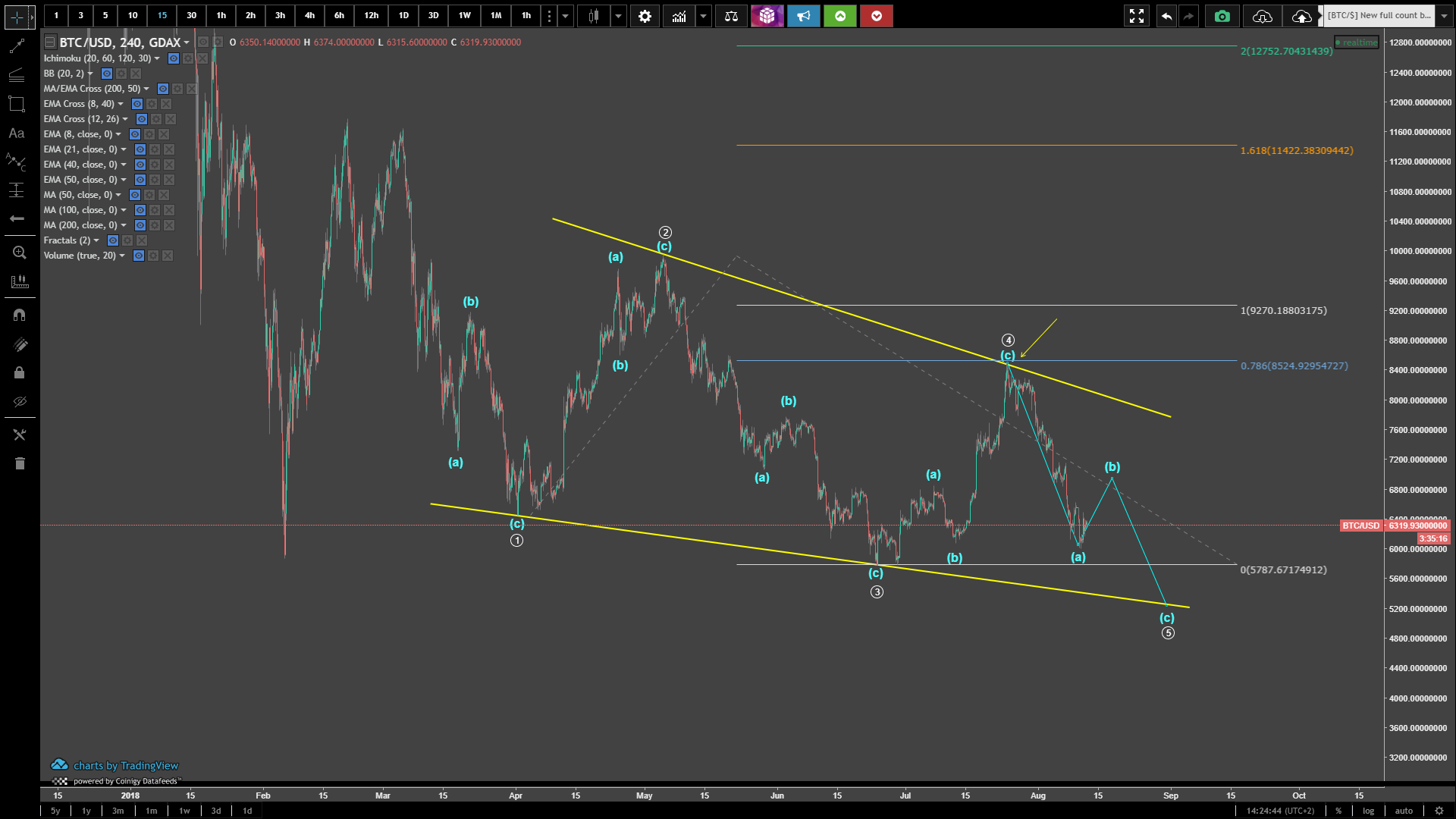Collapse the indicator legend box
Viewport: 1456px width, 819px height.
(x=50, y=42)
